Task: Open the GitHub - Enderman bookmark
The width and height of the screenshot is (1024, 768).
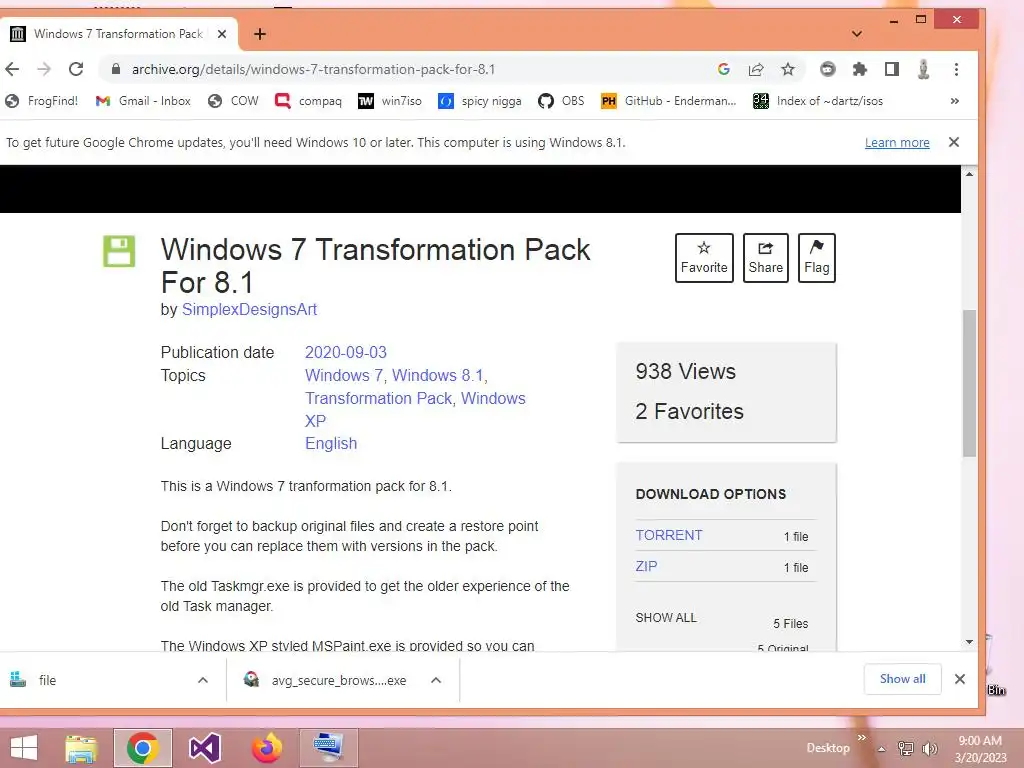Action: [668, 101]
